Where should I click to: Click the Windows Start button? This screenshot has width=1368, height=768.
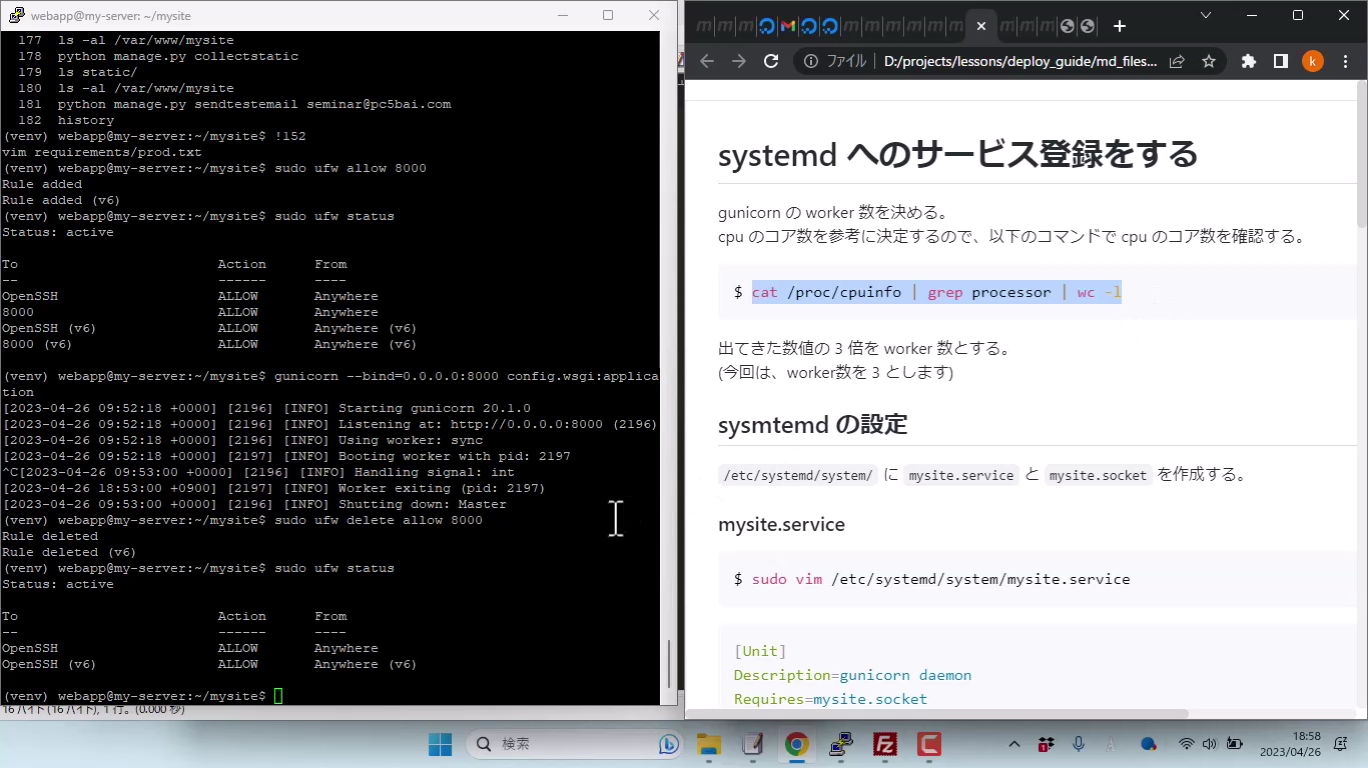(x=440, y=744)
